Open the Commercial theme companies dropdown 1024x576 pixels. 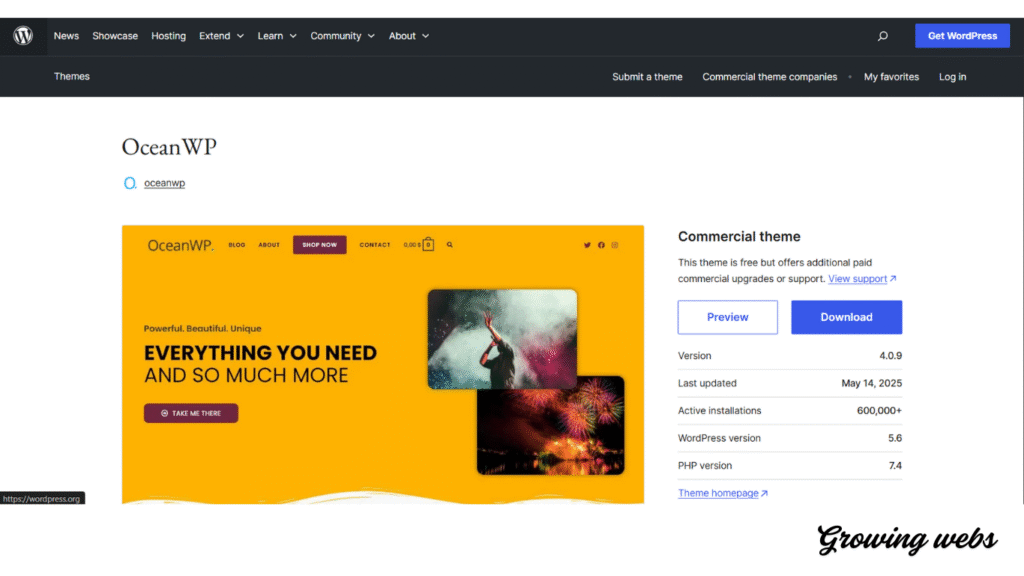(770, 76)
